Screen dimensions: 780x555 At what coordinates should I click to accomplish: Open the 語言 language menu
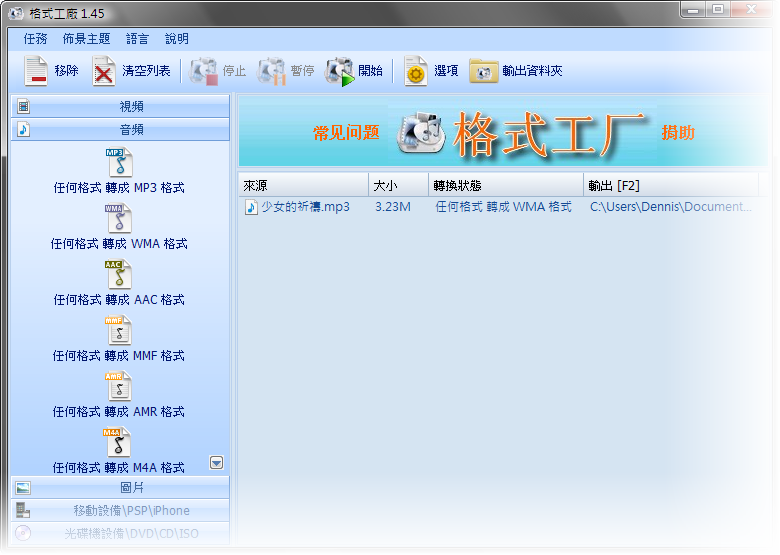pyautogui.click(x=137, y=39)
